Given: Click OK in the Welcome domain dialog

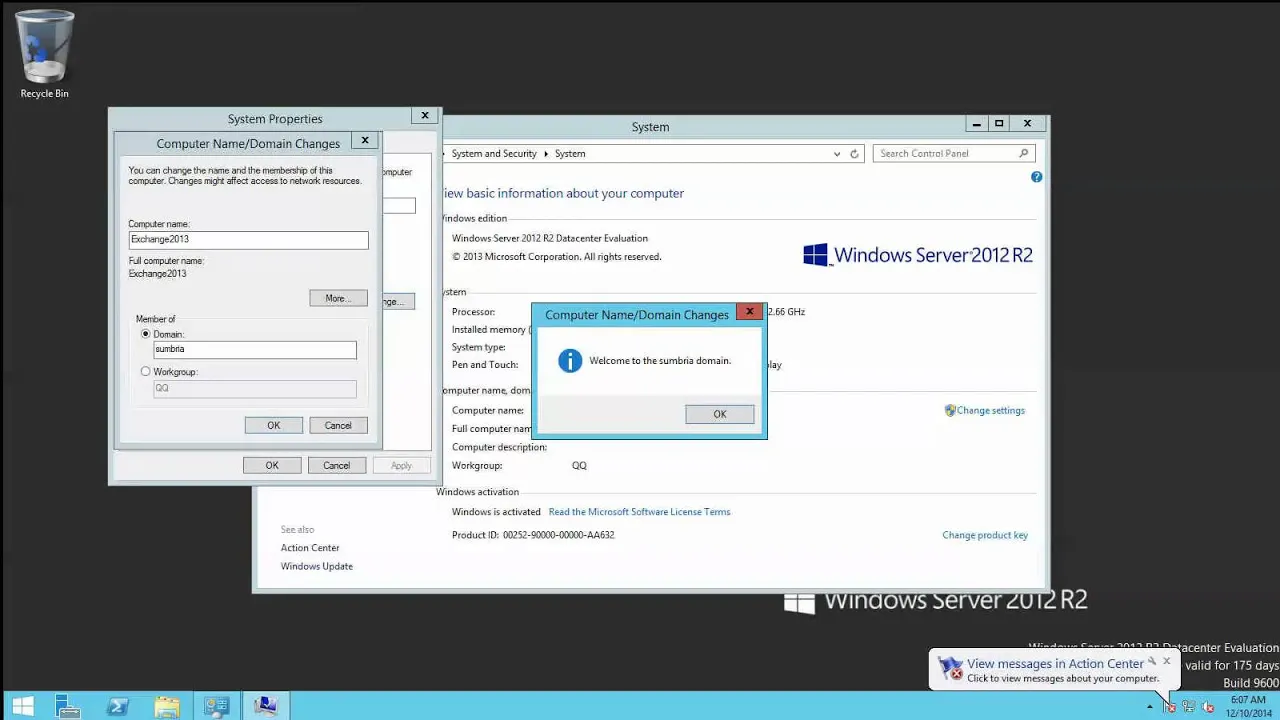Looking at the screenshot, I should click(x=720, y=414).
